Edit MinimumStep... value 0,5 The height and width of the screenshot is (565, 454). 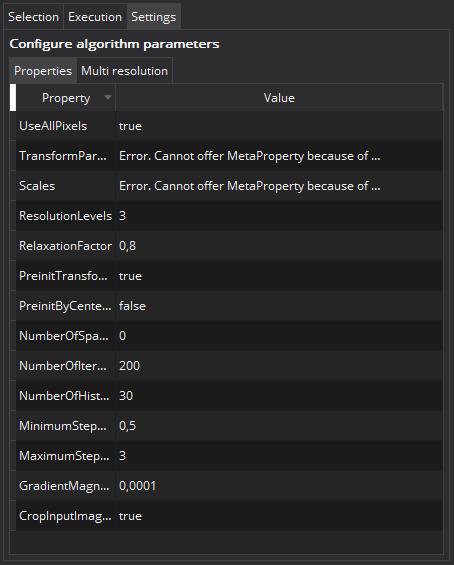click(279, 426)
